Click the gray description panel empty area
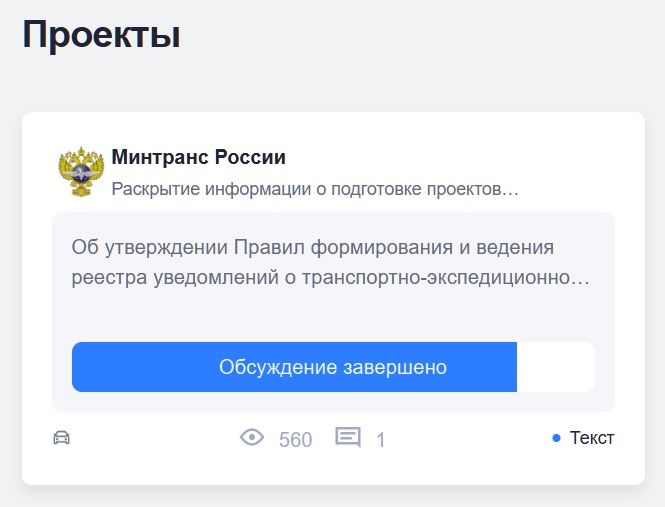Viewport: 665px width, 507px height. click(332, 316)
